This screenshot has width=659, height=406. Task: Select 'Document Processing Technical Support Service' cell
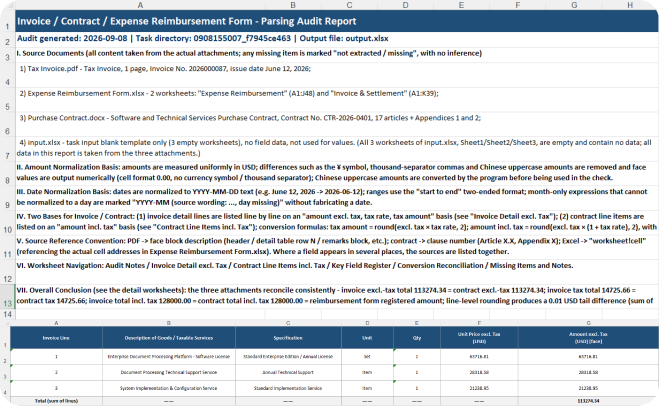click(x=169, y=372)
